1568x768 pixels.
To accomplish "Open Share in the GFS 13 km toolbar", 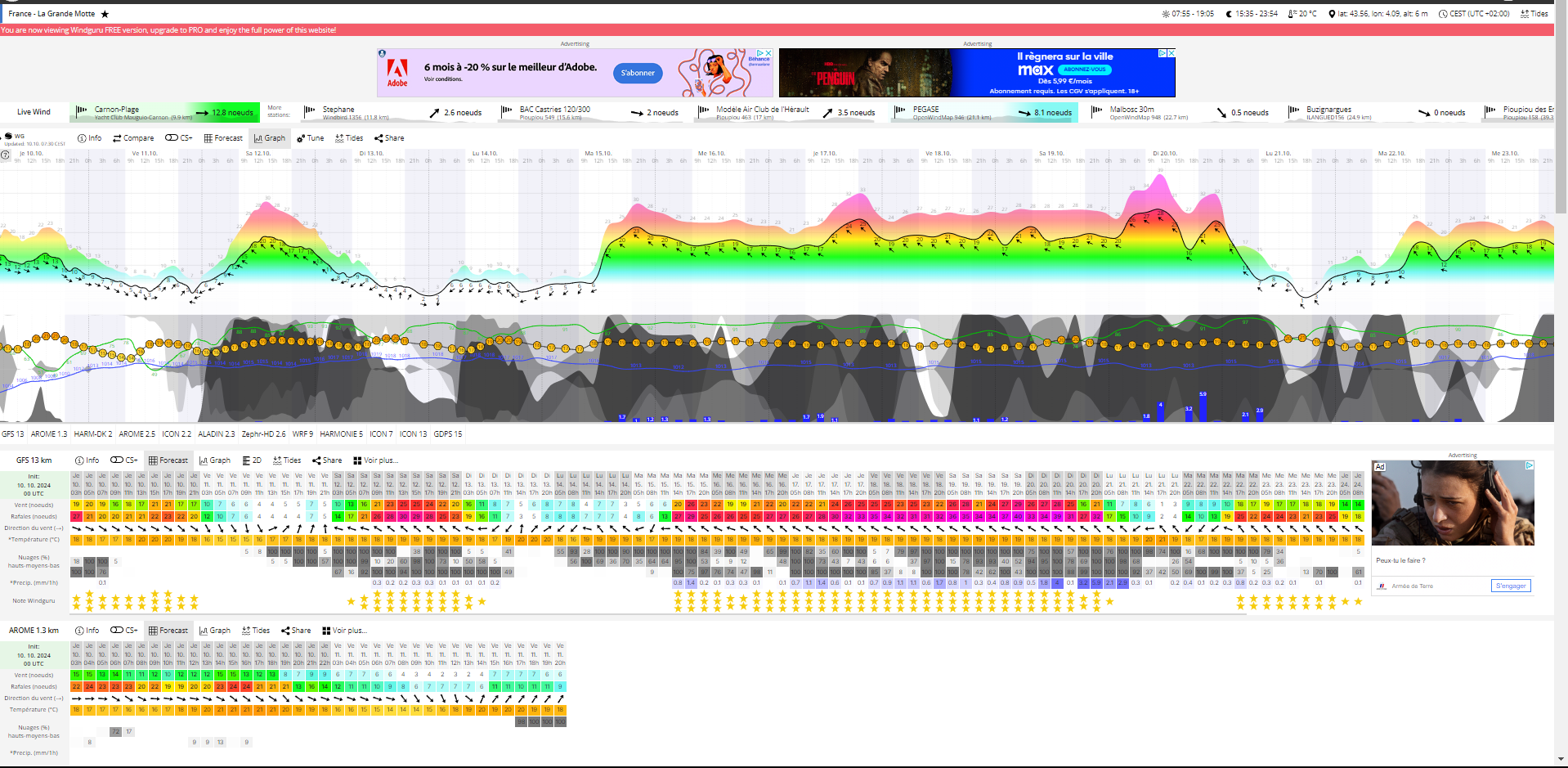I will click(x=326, y=460).
